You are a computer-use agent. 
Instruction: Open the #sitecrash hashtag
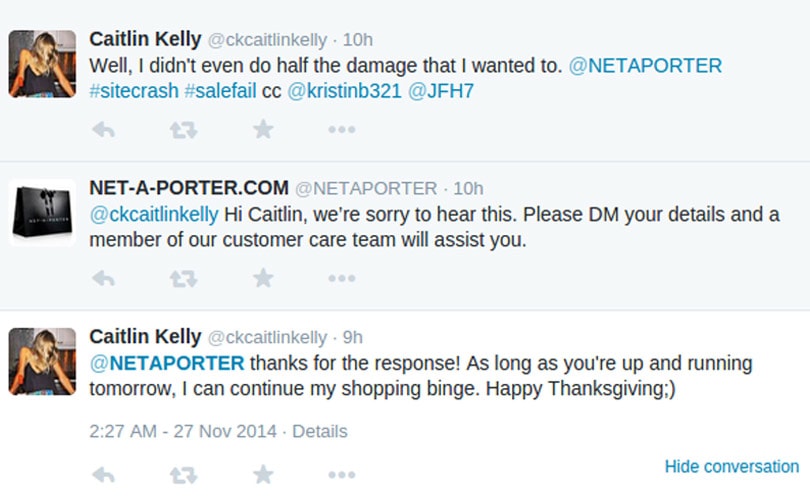[134, 91]
